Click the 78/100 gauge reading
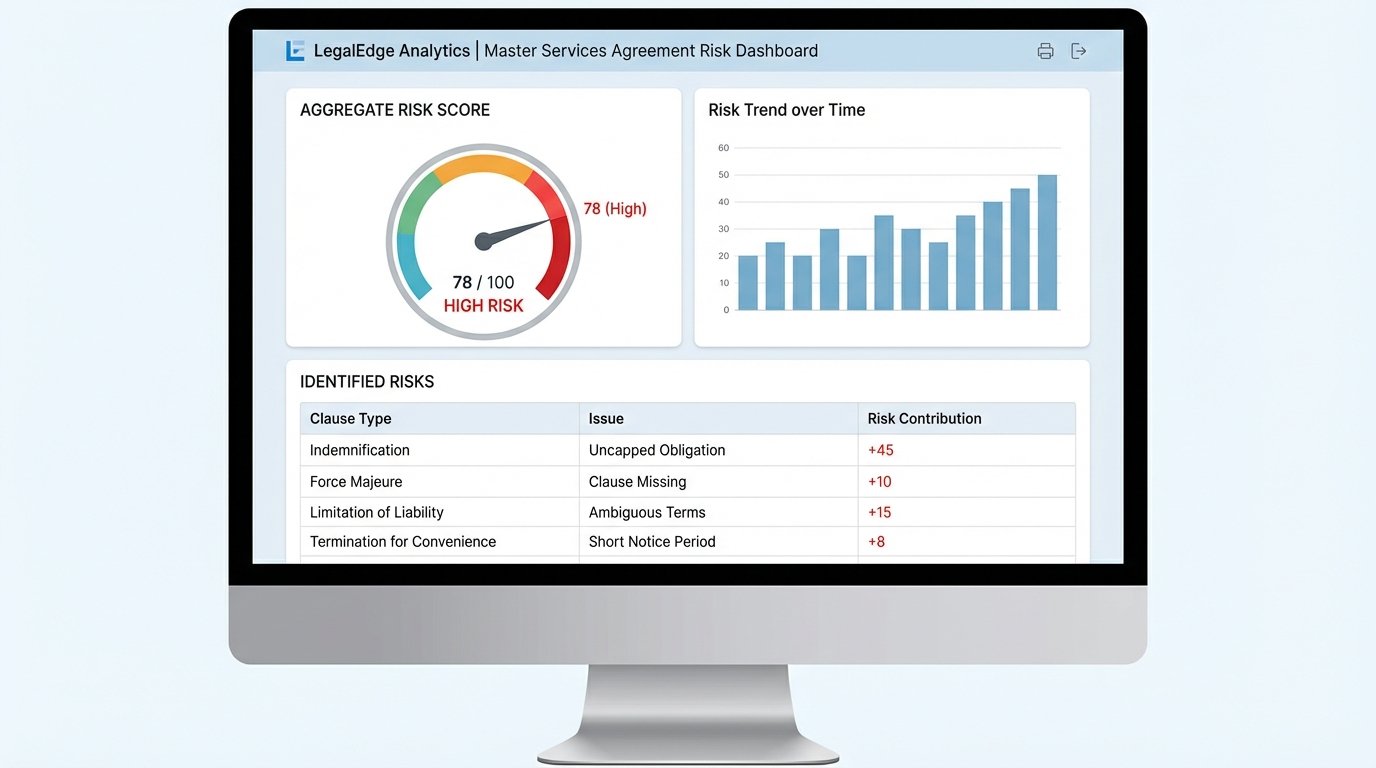Screen dimensions: 1376x768 coord(483,282)
